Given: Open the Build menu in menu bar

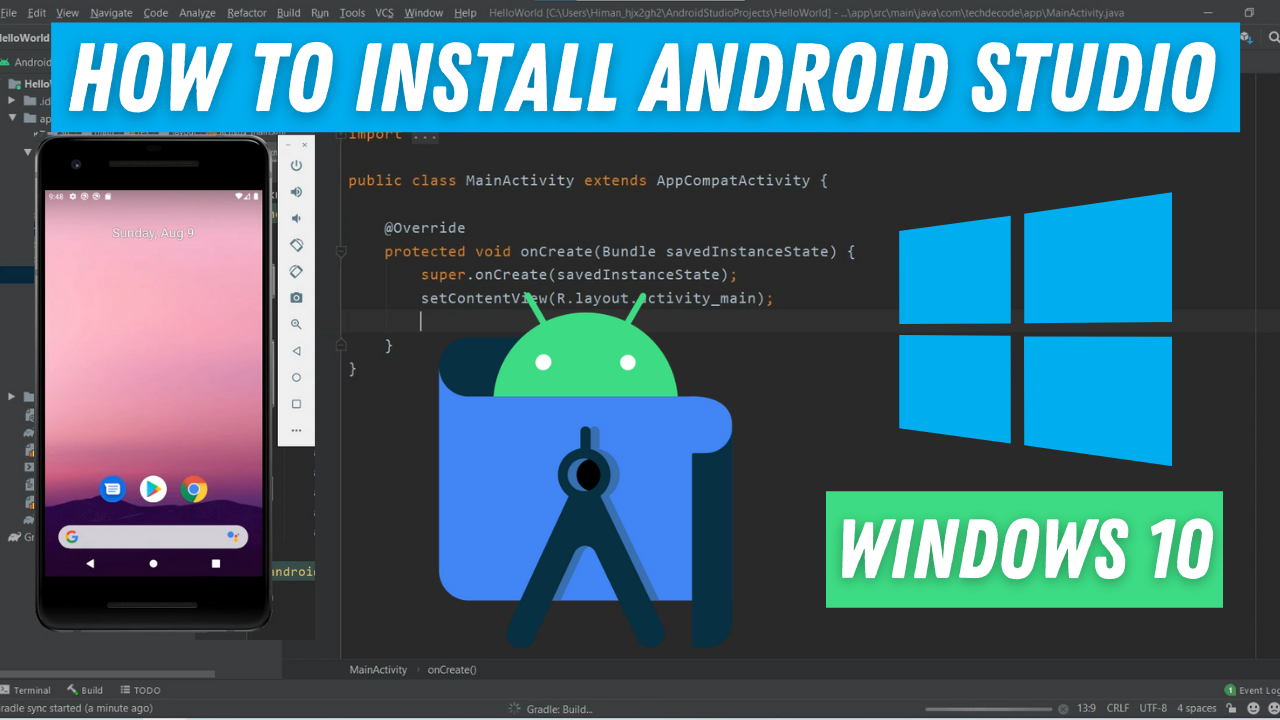Looking at the screenshot, I should 289,13.
